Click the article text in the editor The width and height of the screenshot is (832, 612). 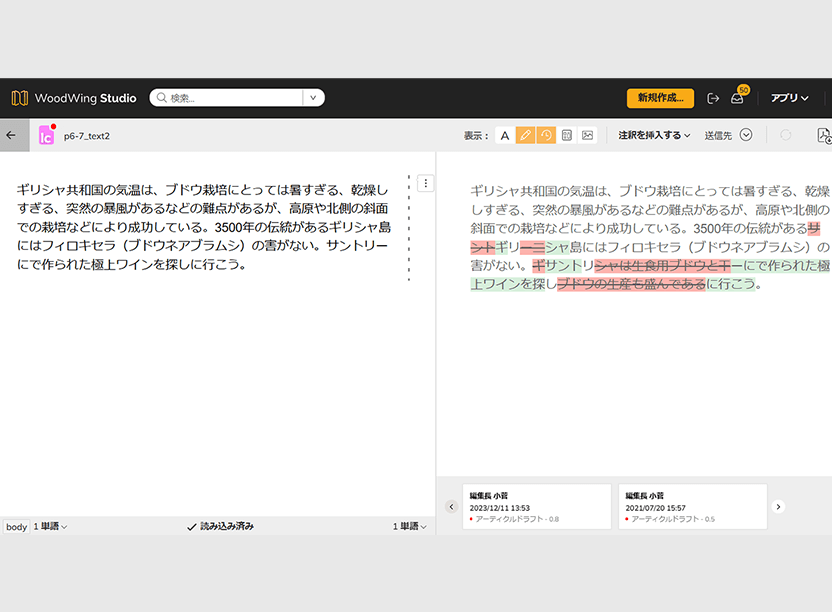pos(204,227)
